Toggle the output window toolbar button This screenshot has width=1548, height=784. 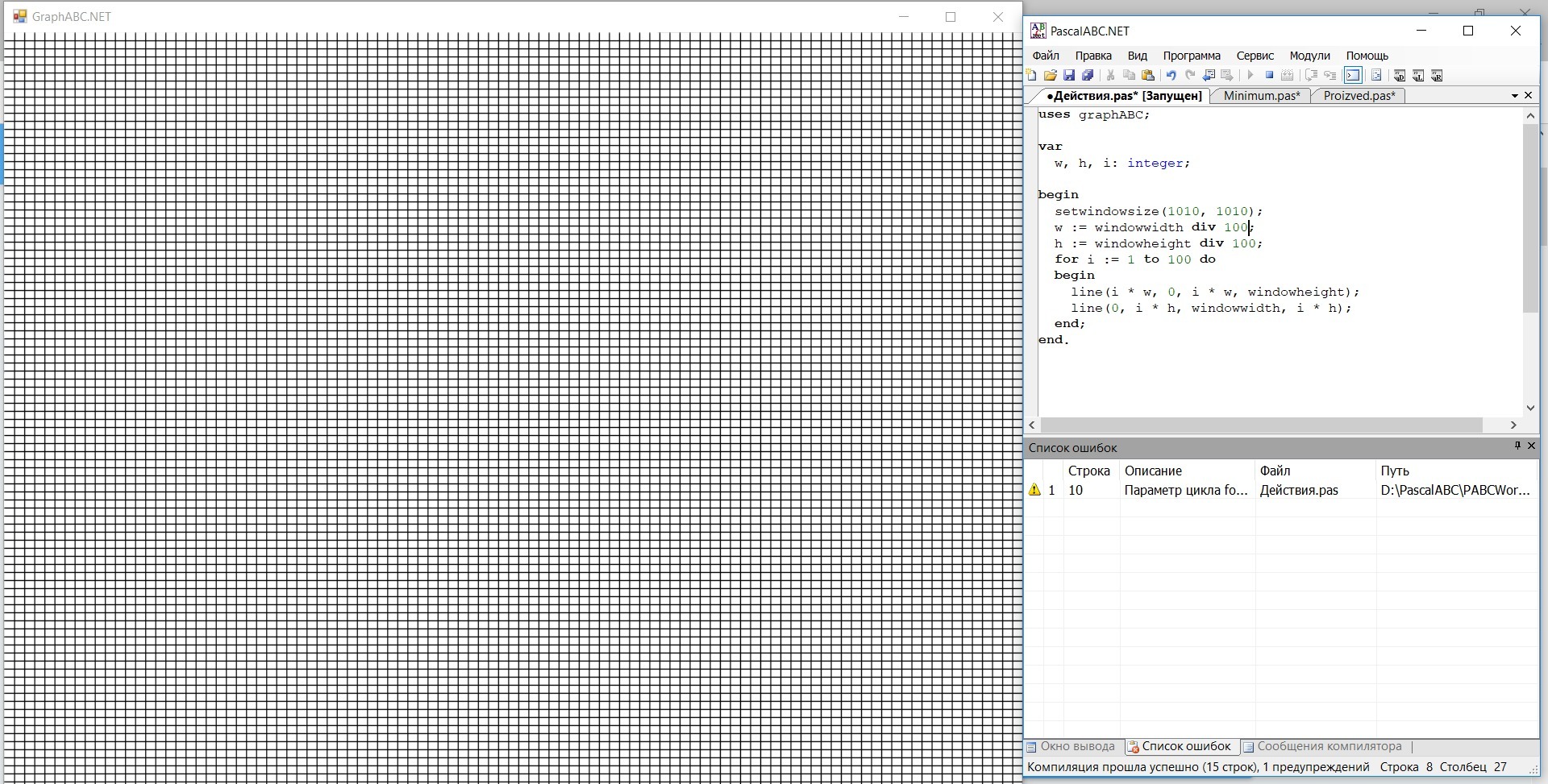[x=1353, y=76]
